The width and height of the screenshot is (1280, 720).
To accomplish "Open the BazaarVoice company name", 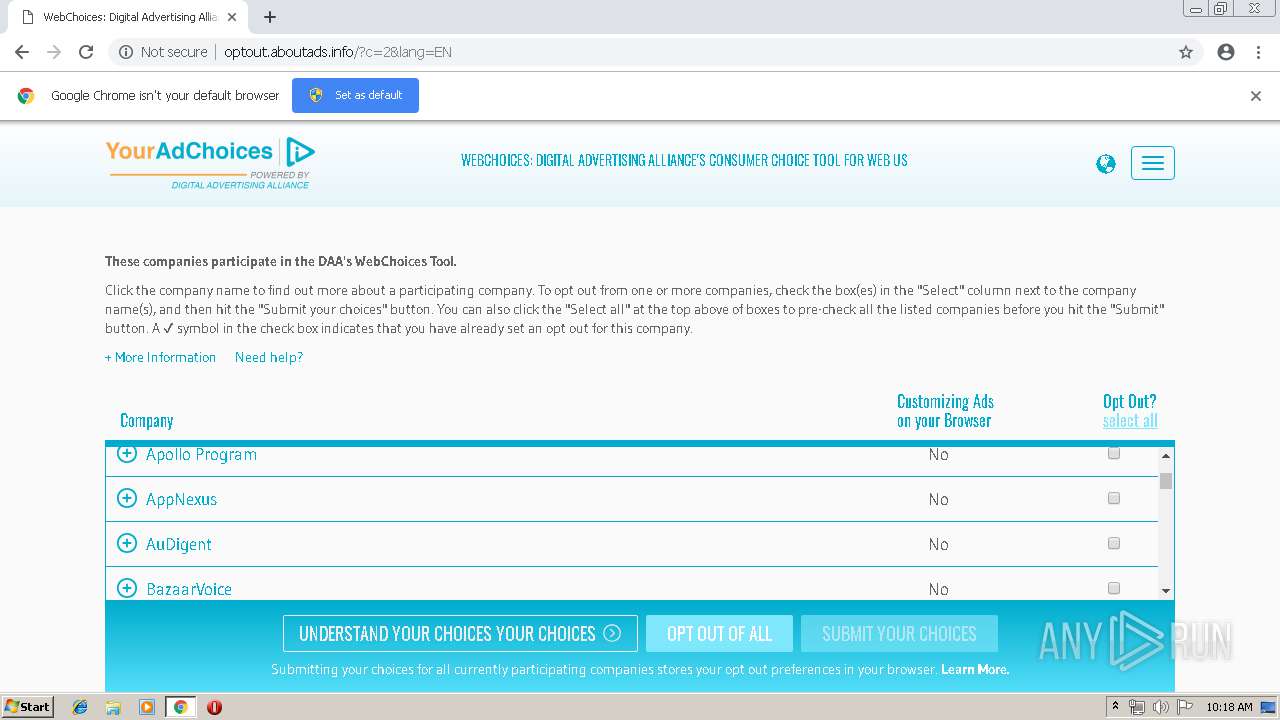I will click(x=189, y=589).
